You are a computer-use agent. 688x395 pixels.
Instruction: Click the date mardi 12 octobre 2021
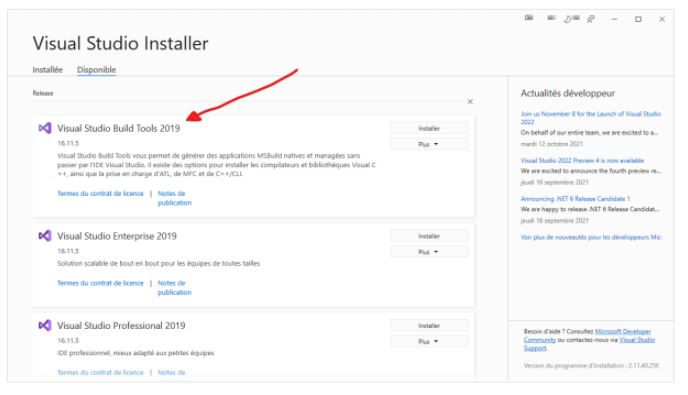552,144
